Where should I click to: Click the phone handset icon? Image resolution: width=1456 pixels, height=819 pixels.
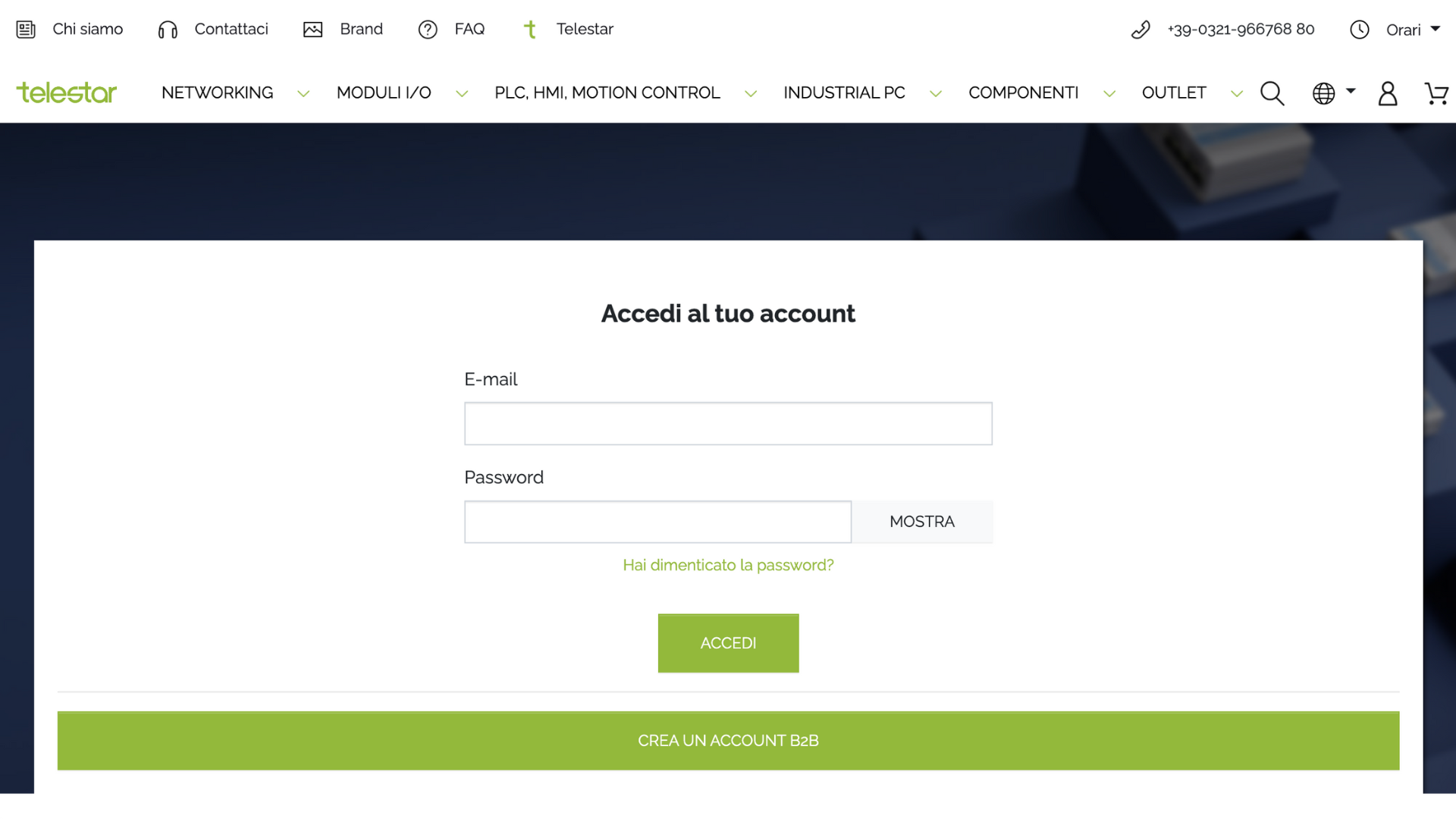[1141, 30]
